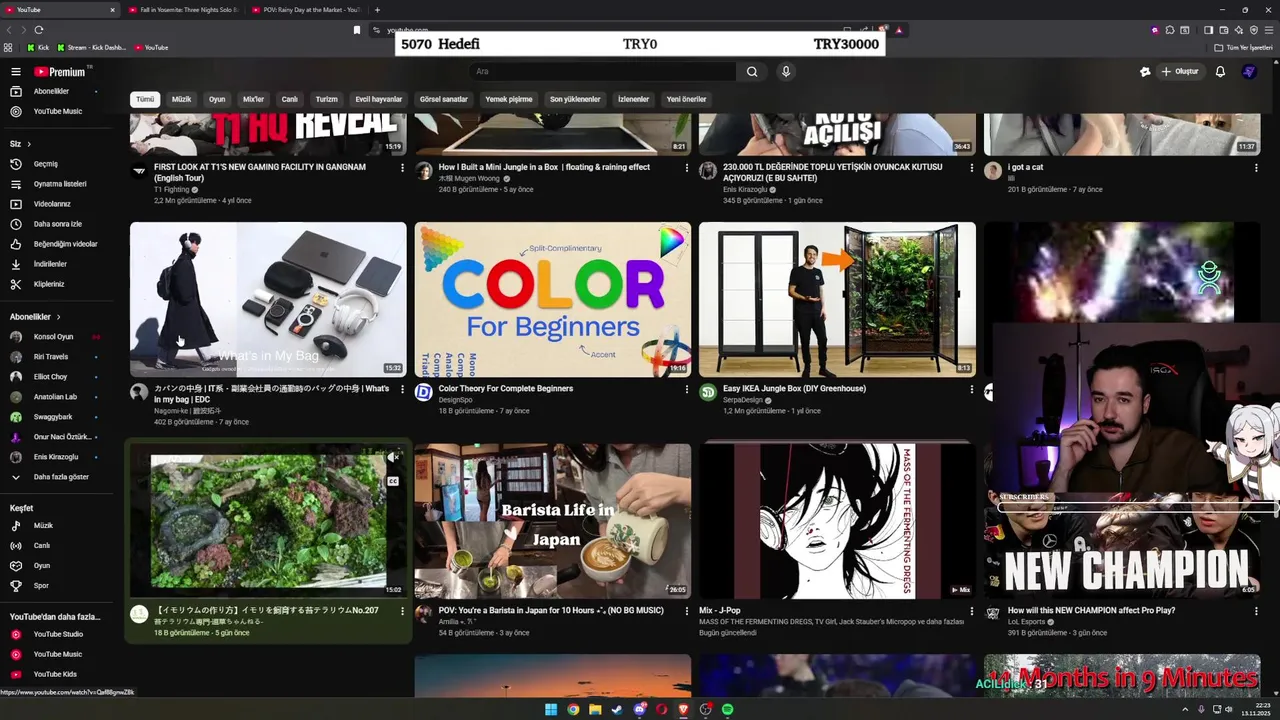Select the Canlı filter chip
This screenshot has height=720, width=1280.
click(289, 99)
